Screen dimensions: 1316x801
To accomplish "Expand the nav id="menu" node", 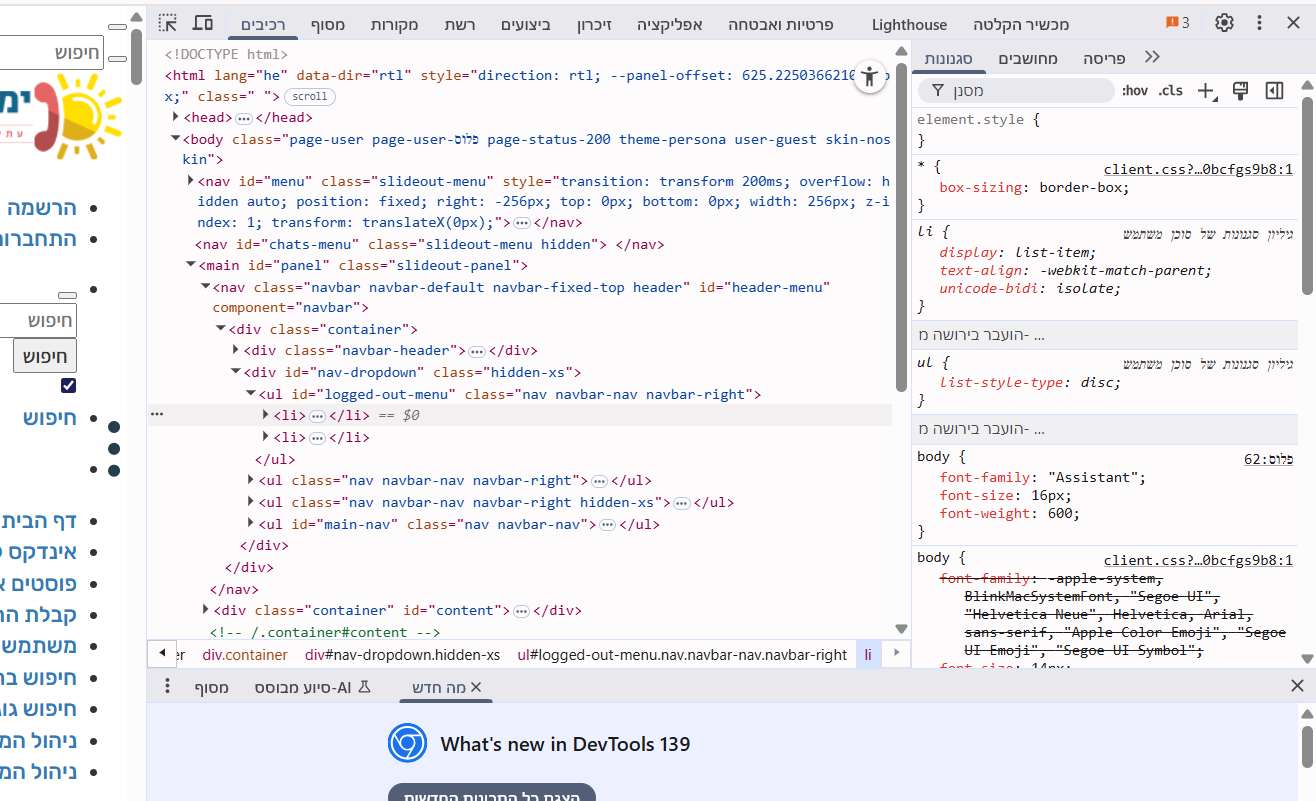I will tap(191, 181).
